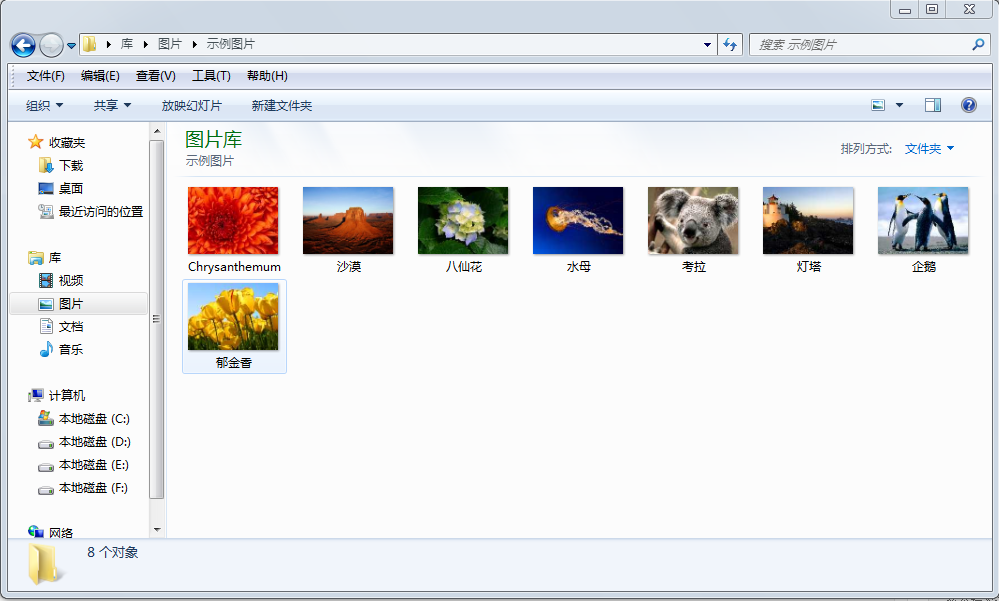Toggle the preview pane icon

tap(933, 105)
